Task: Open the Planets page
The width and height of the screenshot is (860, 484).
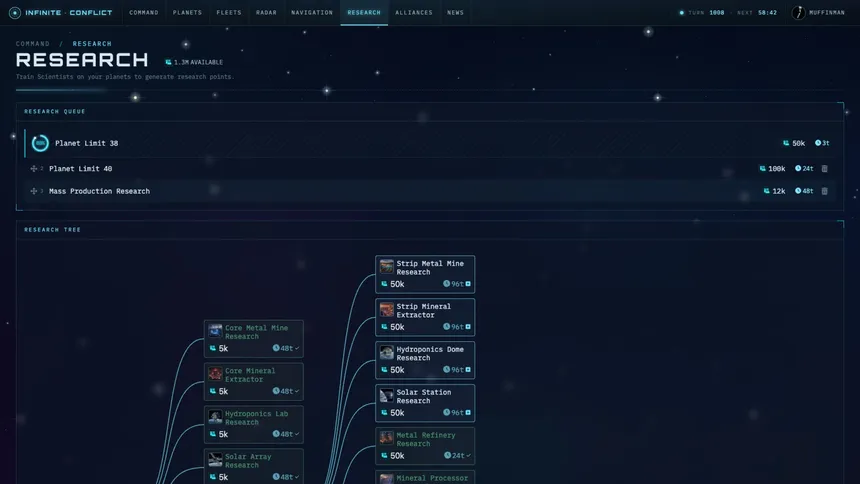Action: [x=187, y=13]
